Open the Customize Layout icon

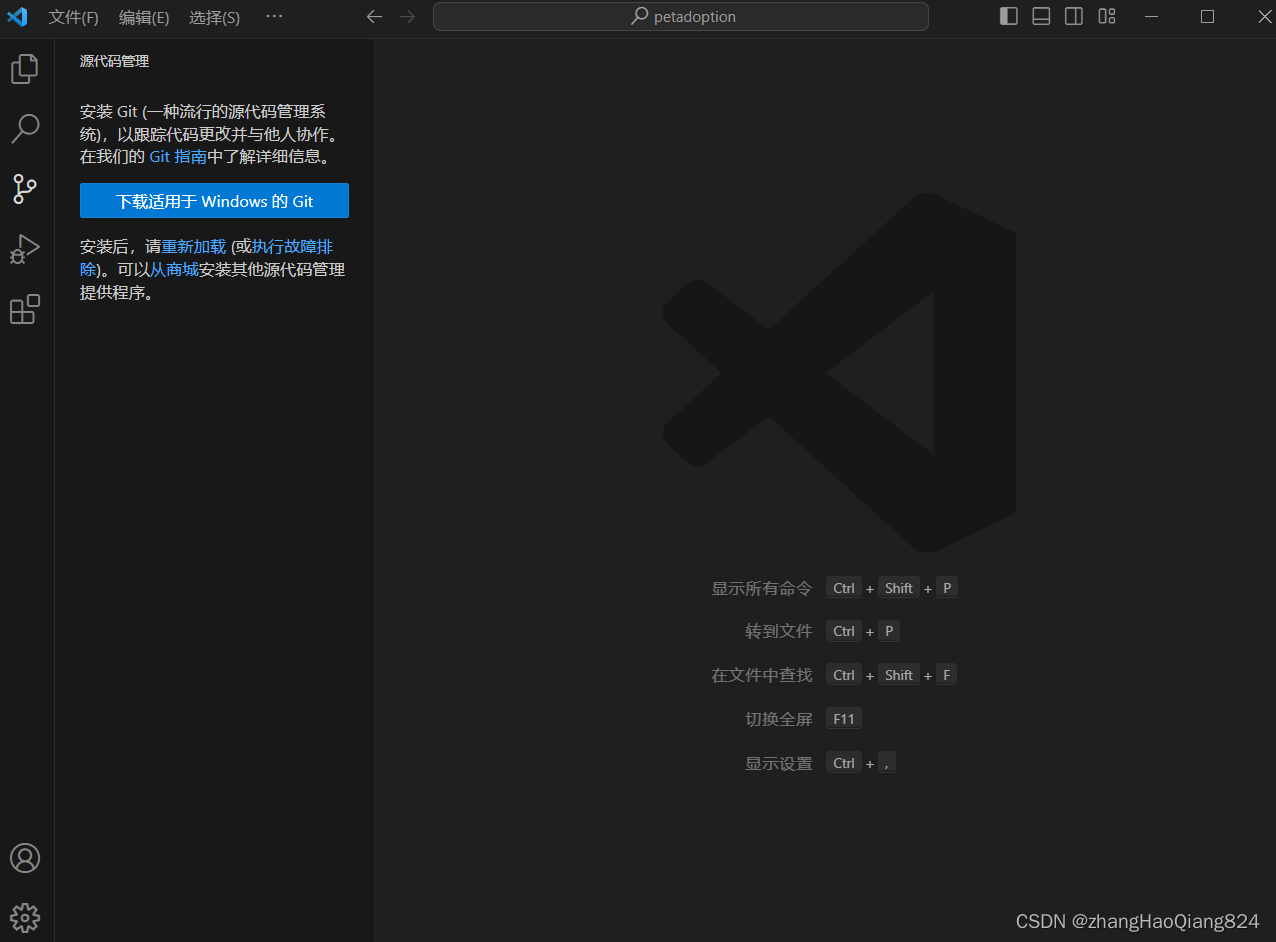click(1107, 16)
